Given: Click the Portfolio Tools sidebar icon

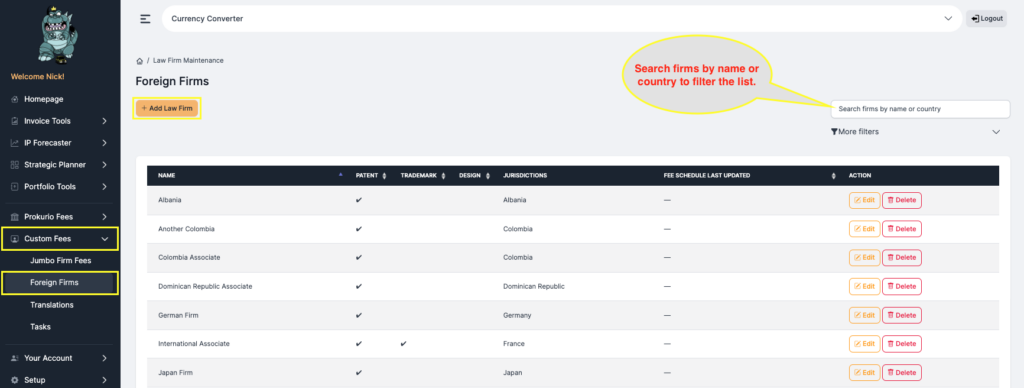Looking at the screenshot, I should click(14, 187).
